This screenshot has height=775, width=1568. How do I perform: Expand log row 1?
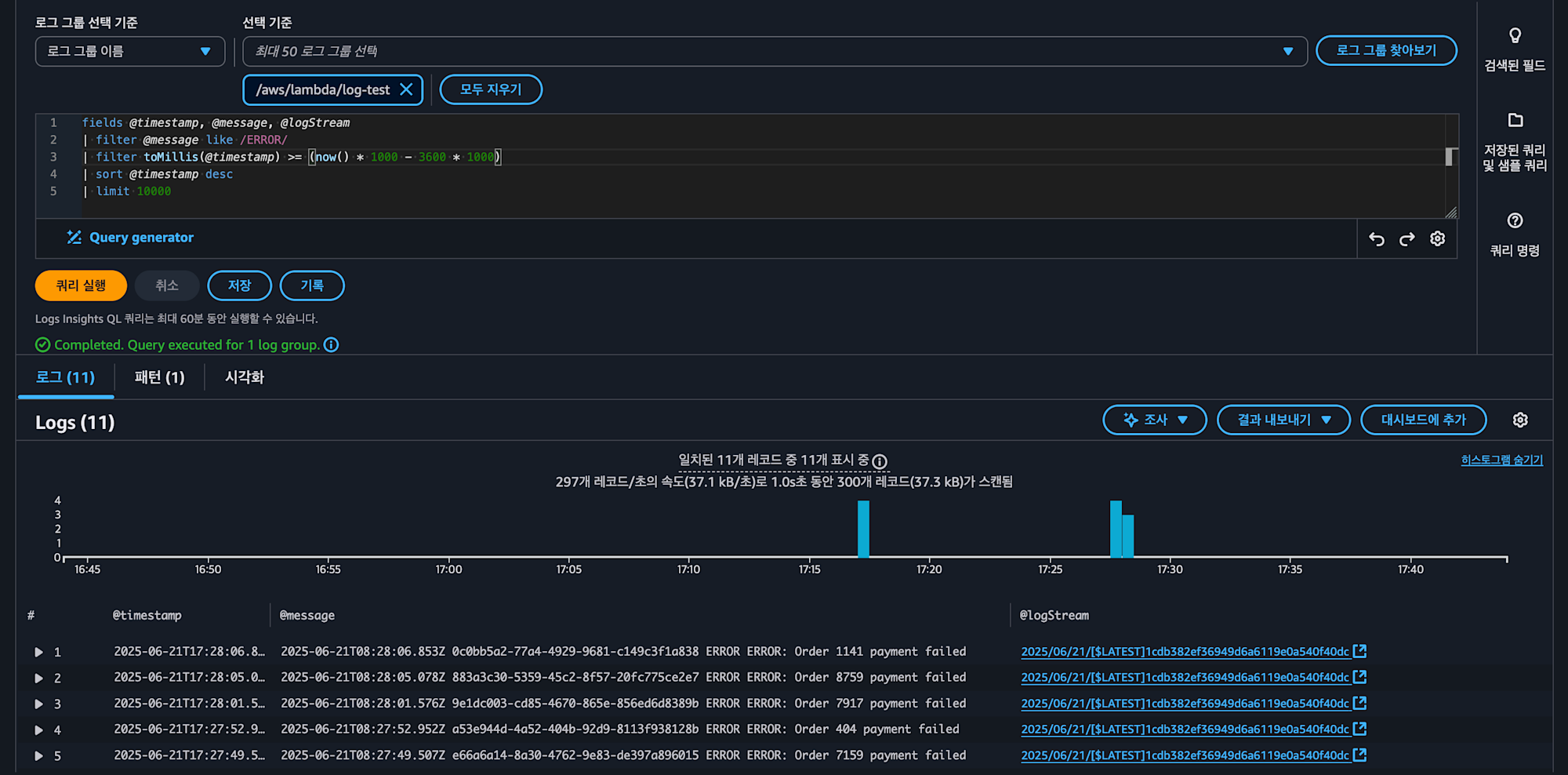click(x=38, y=652)
